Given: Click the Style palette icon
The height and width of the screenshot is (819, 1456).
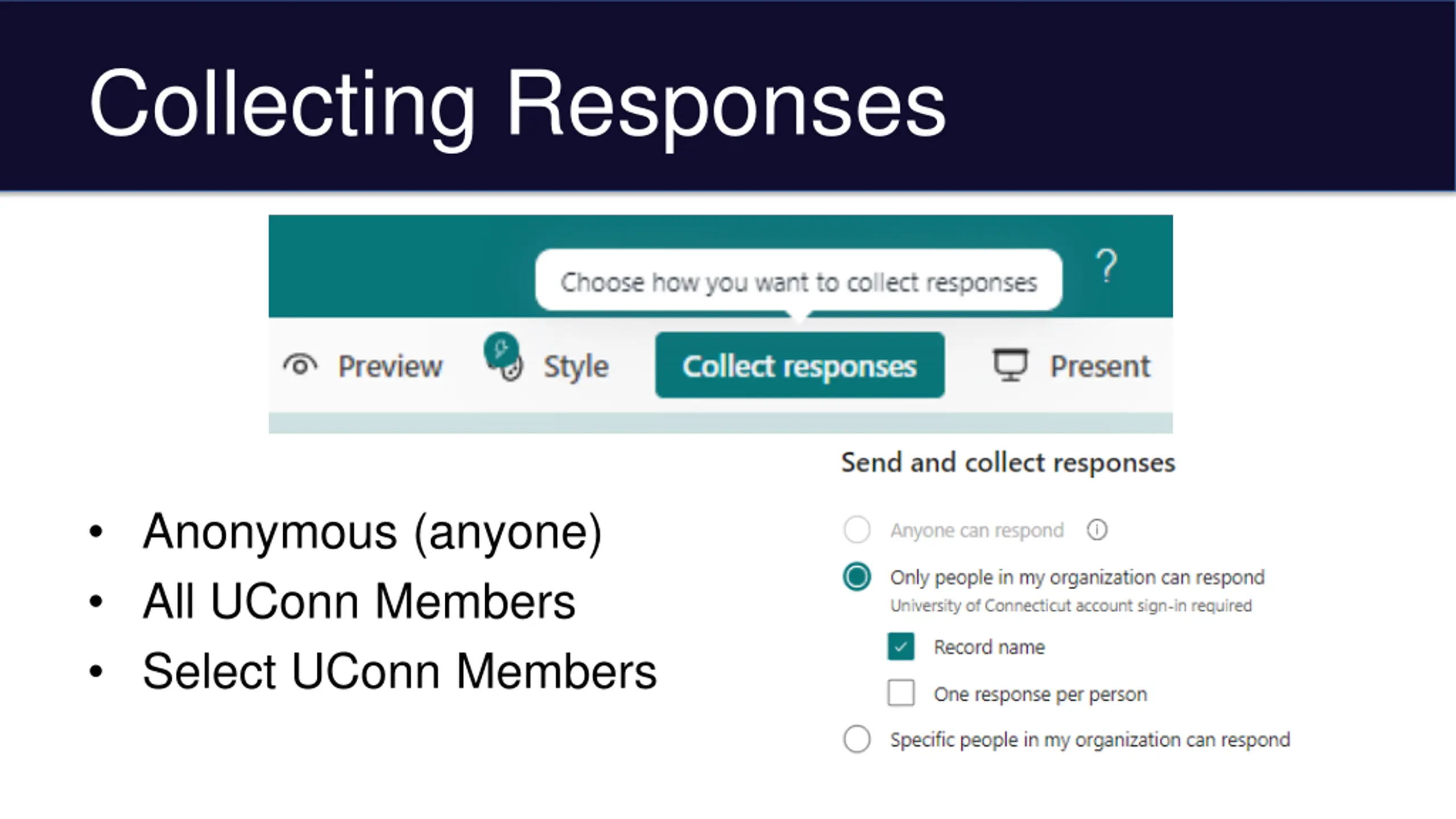Looking at the screenshot, I should click(511, 370).
